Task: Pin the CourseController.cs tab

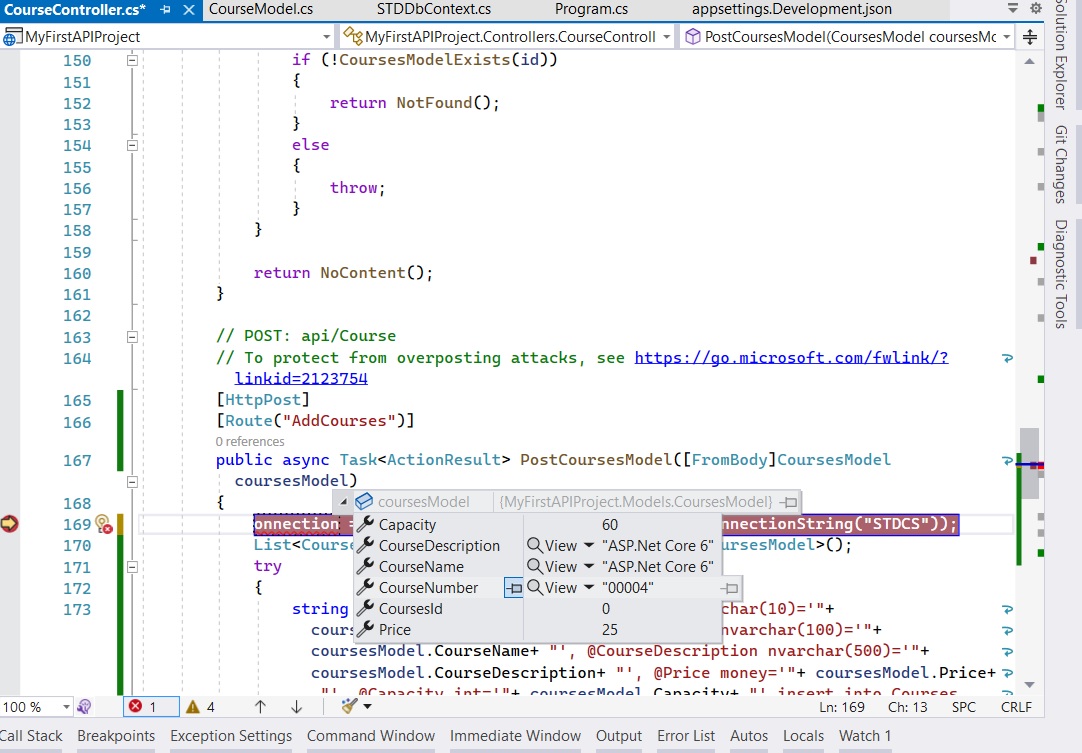Action: pyautogui.click(x=166, y=10)
